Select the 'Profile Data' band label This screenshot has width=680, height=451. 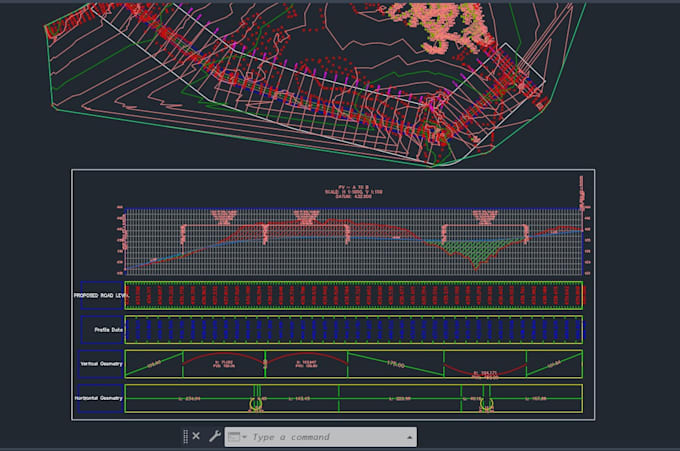(x=108, y=330)
